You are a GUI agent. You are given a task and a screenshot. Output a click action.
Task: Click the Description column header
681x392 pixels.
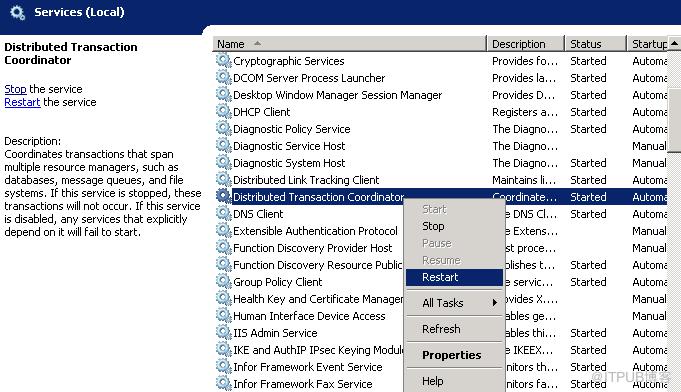(x=526, y=44)
